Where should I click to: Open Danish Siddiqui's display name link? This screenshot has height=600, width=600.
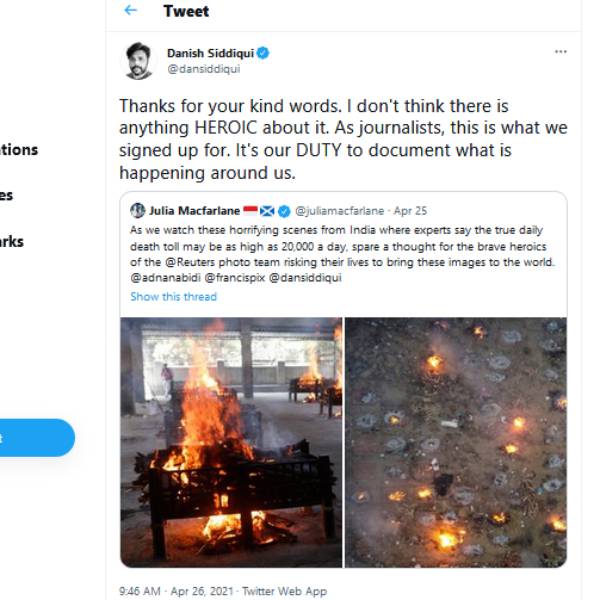208,53
